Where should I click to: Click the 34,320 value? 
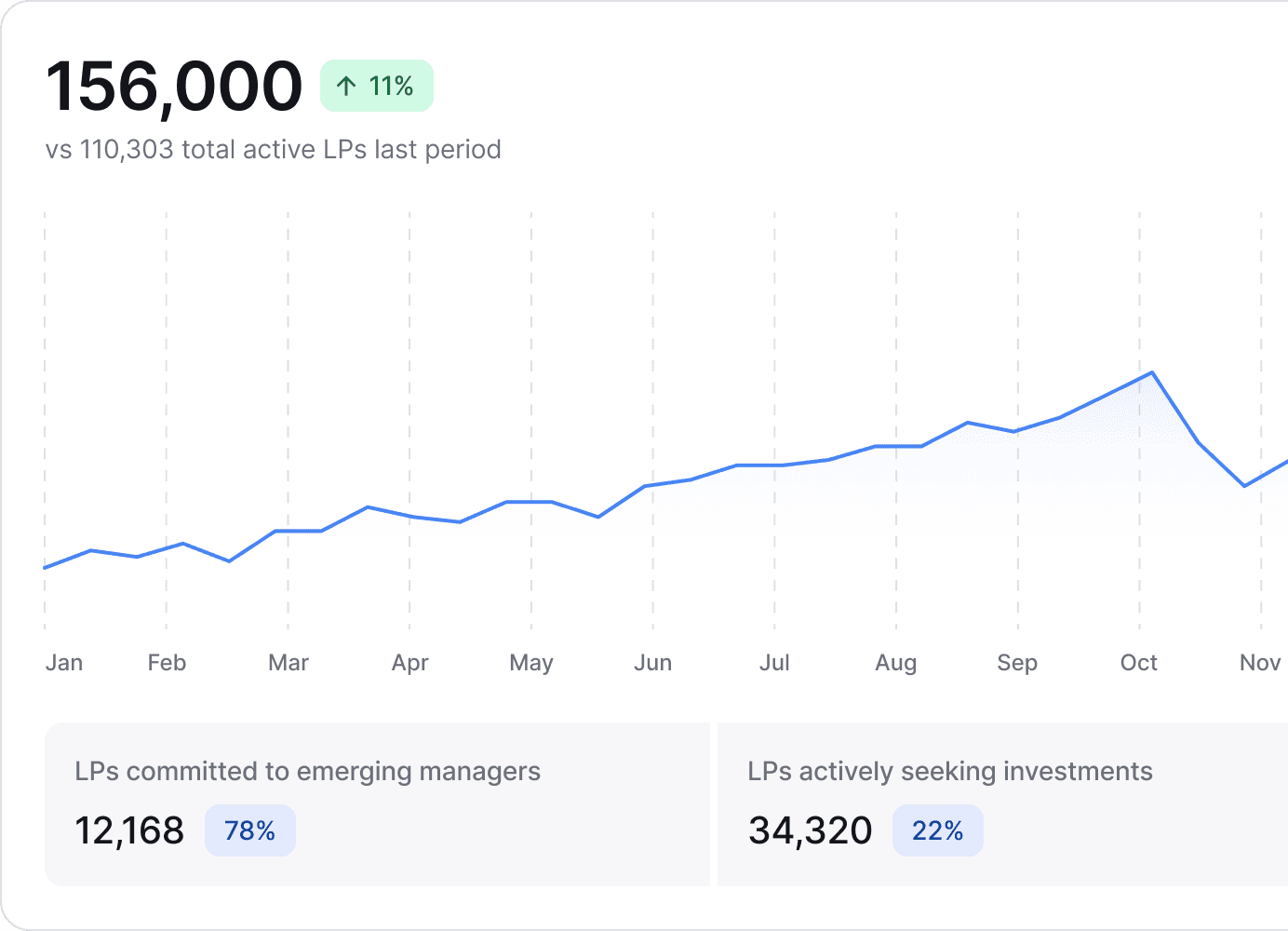click(810, 830)
